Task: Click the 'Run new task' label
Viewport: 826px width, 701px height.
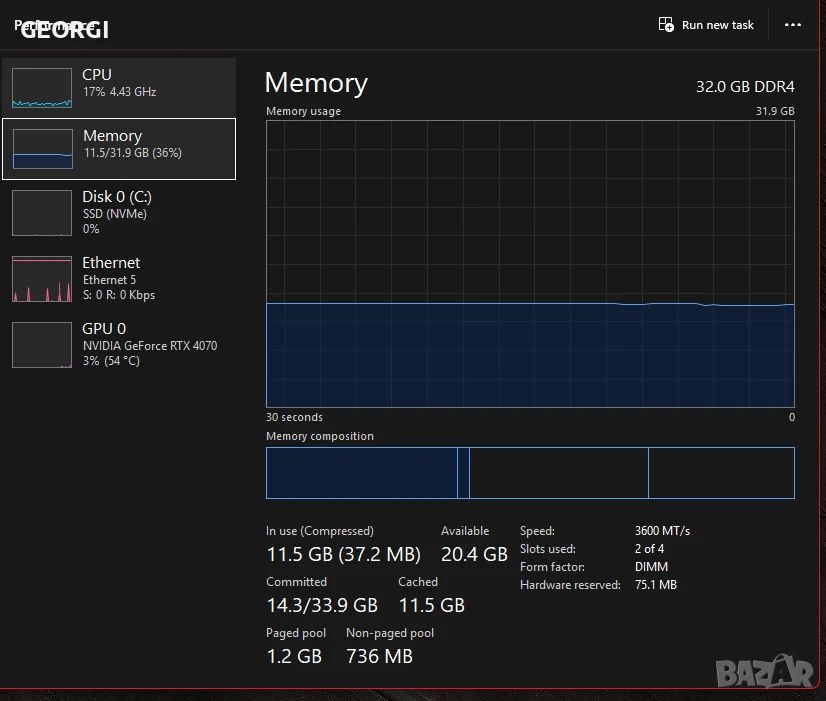Action: 717,25
